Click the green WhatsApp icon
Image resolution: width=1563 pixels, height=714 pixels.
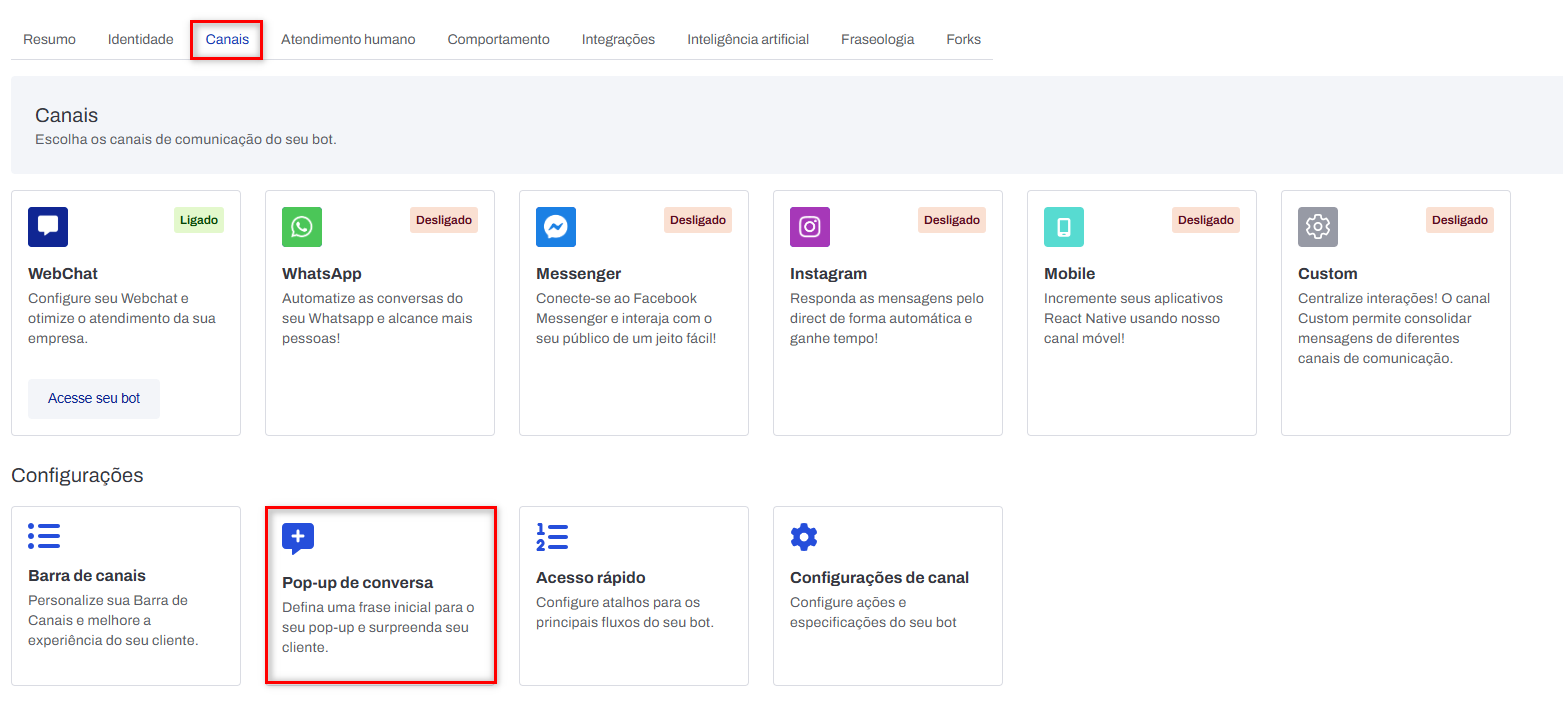point(302,227)
